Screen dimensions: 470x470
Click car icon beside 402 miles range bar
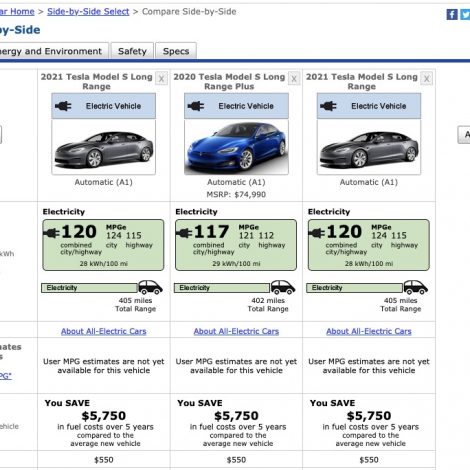point(283,287)
